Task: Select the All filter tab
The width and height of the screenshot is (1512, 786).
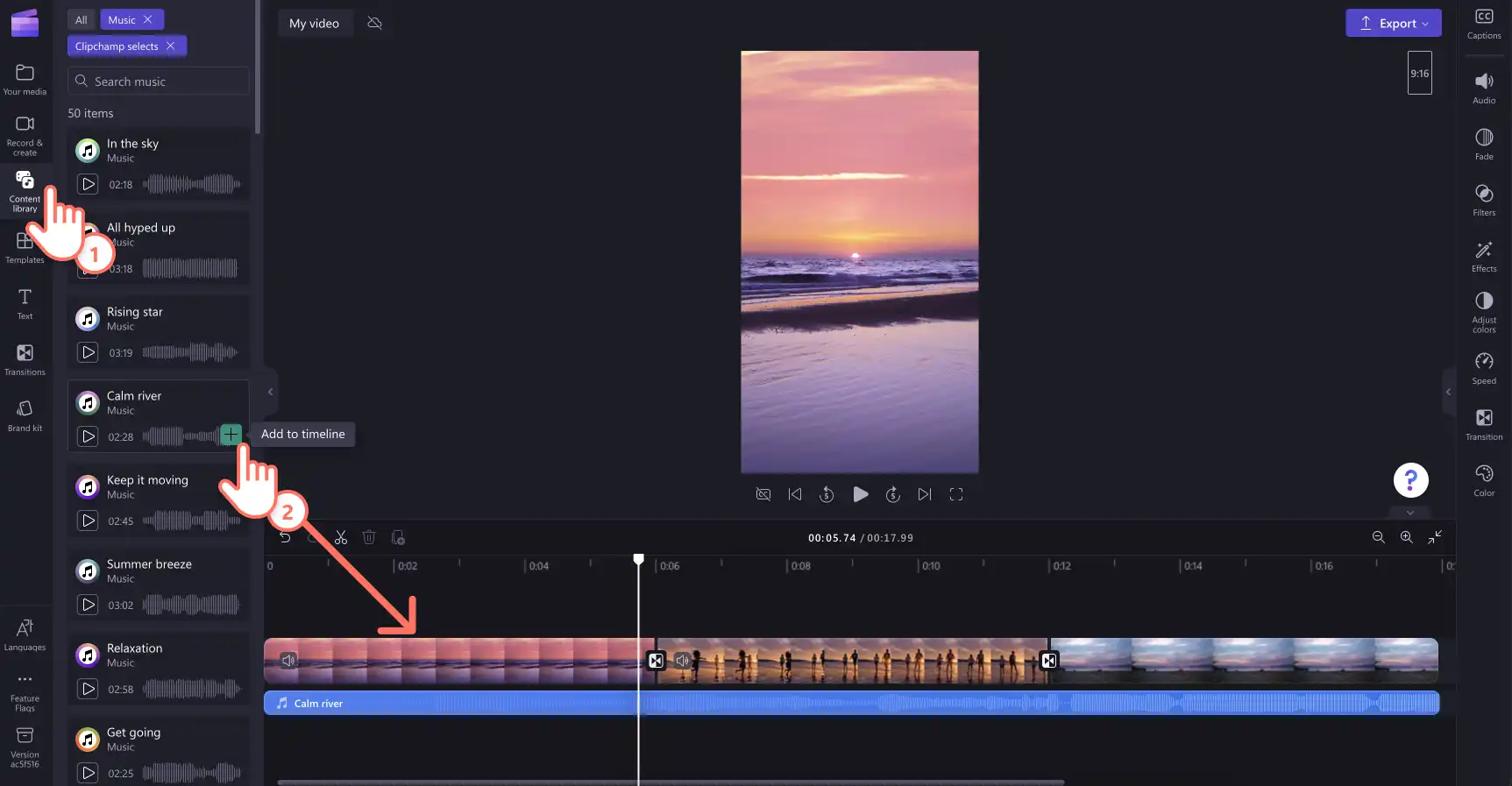Action: (x=82, y=19)
